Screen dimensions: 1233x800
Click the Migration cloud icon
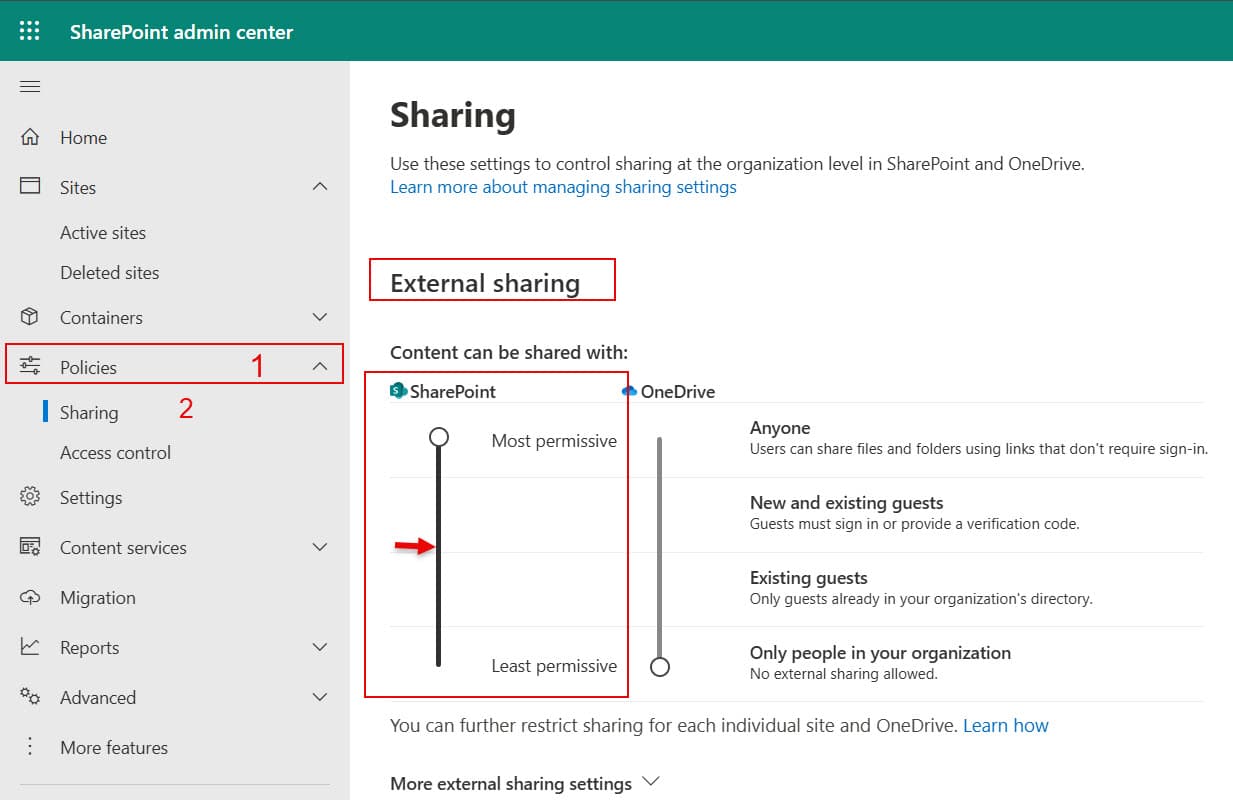[30, 597]
